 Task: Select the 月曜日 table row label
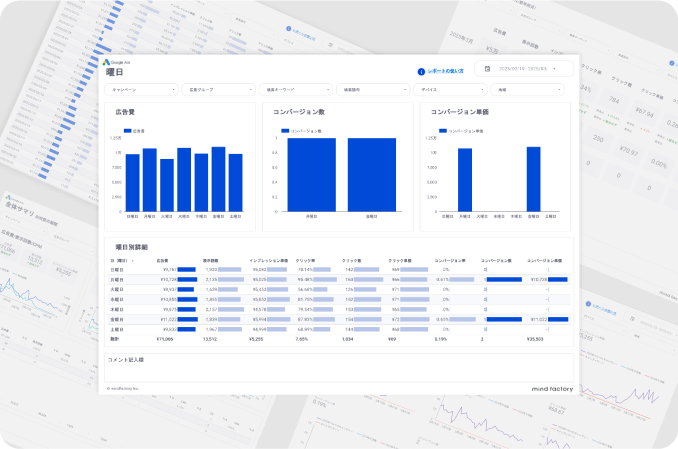click(x=117, y=280)
